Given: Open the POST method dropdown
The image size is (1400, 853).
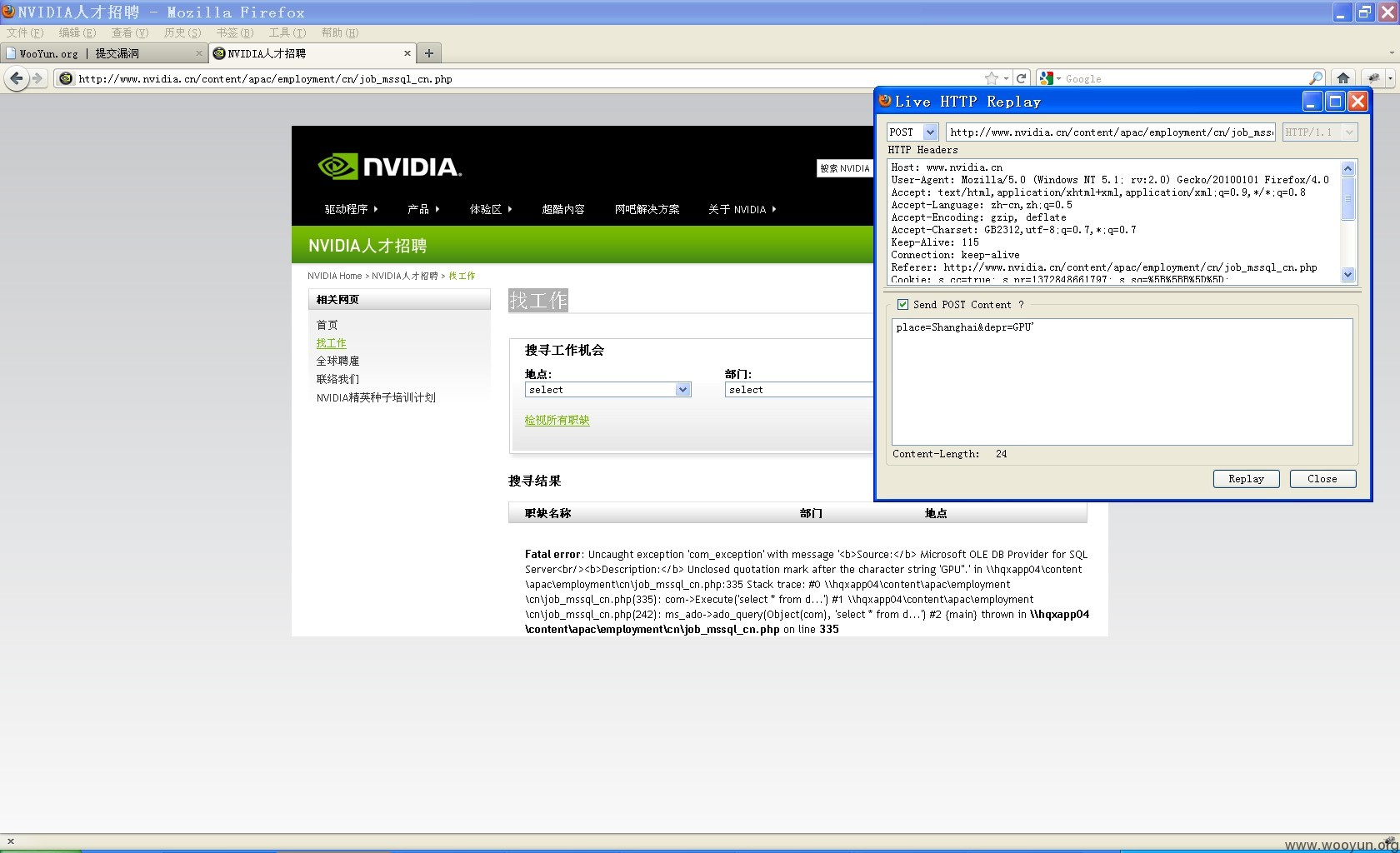Looking at the screenshot, I should (x=930, y=132).
